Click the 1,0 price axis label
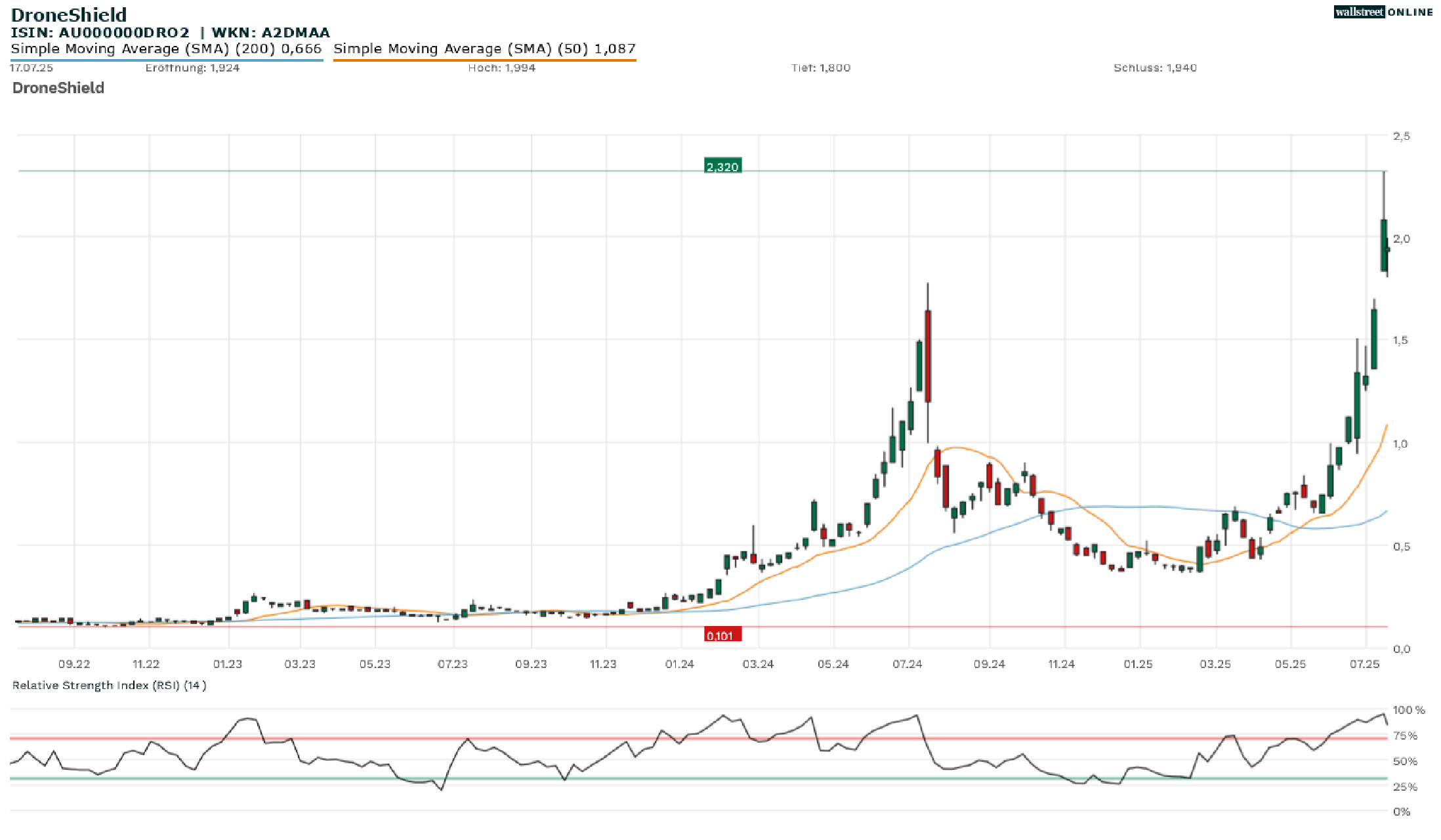Image resolution: width=1441 pixels, height=840 pixels. tap(1401, 444)
